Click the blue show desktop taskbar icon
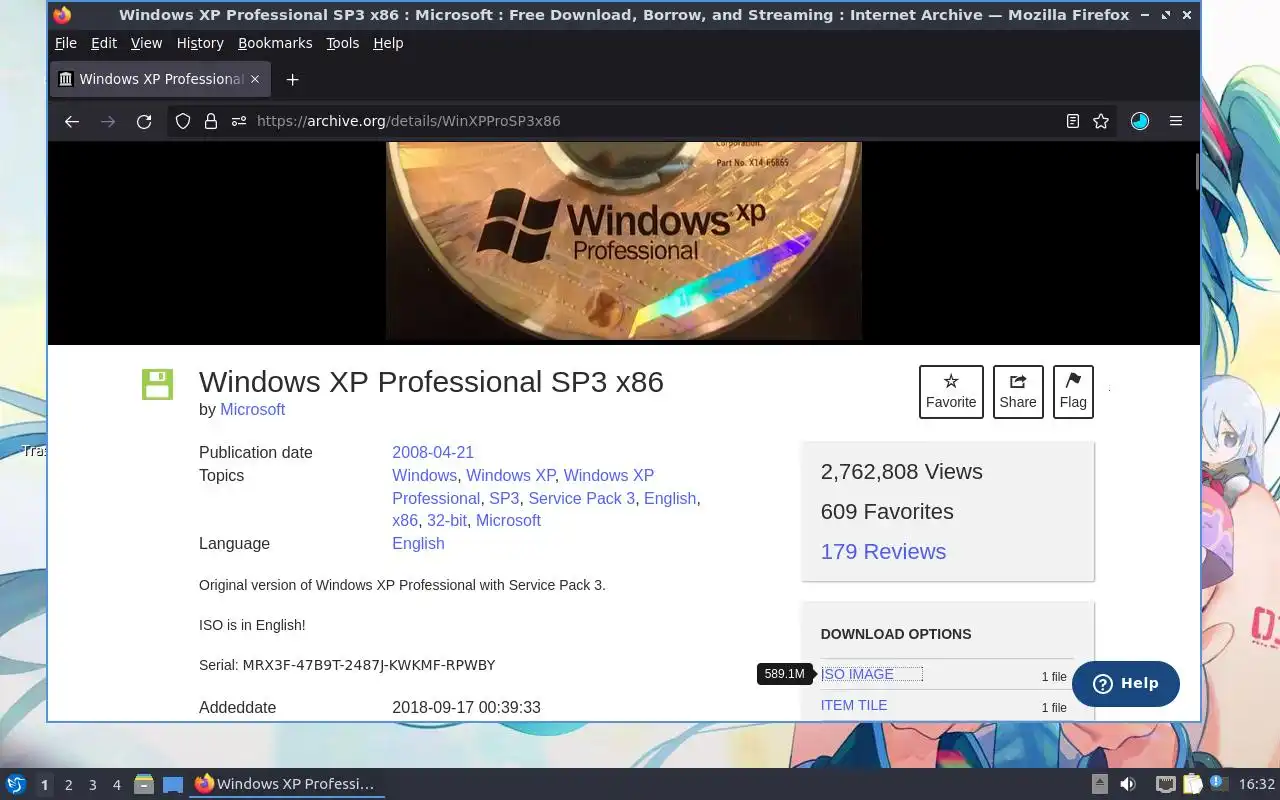The width and height of the screenshot is (1280, 800). pos(173,785)
